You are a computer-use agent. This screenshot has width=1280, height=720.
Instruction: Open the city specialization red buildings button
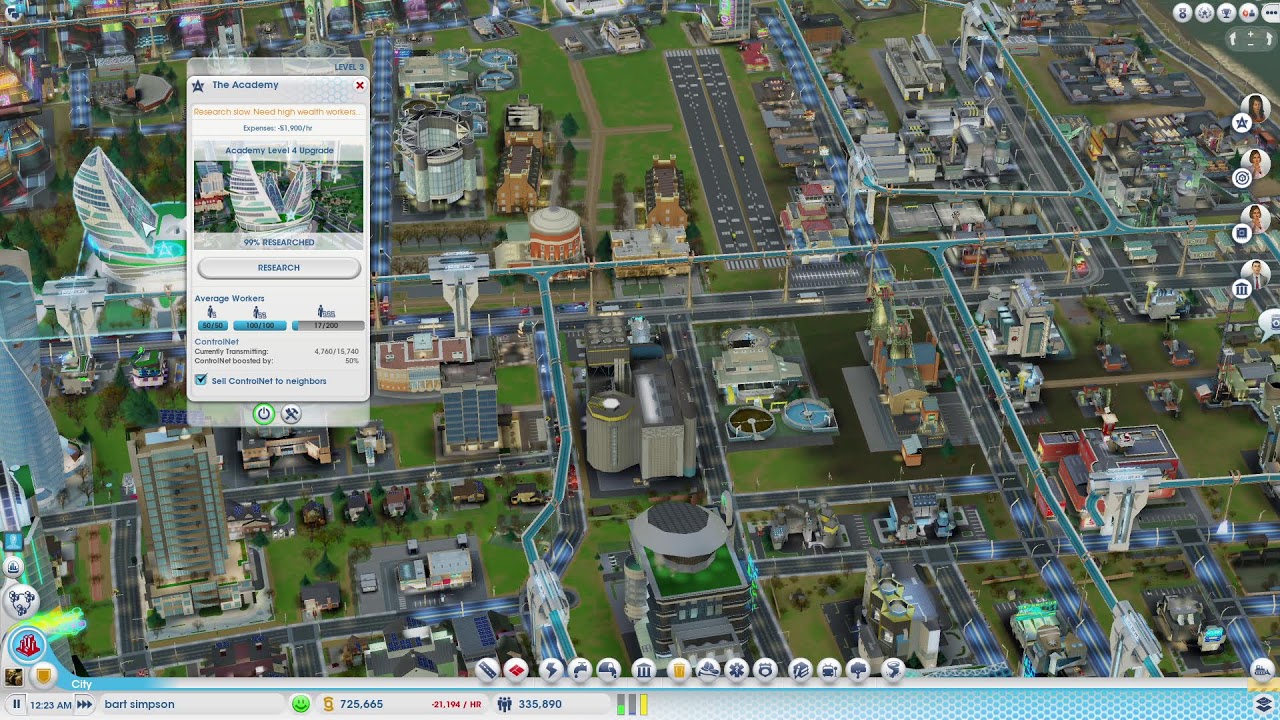click(x=28, y=646)
